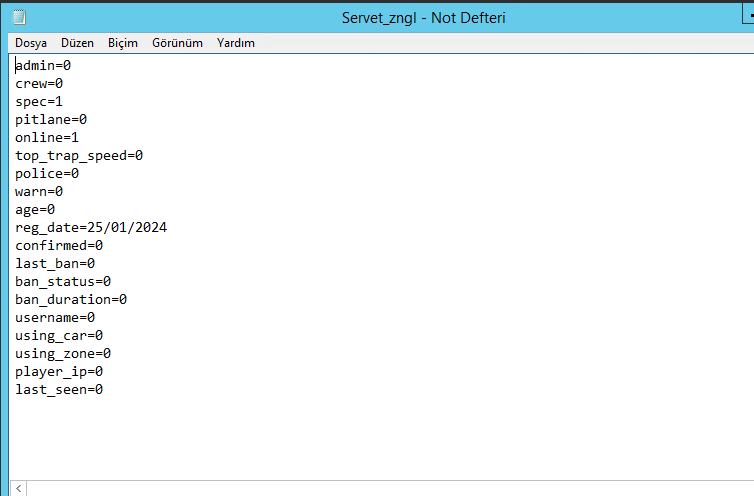Open the Düzen menu
This screenshot has width=754, height=496.
77,43
